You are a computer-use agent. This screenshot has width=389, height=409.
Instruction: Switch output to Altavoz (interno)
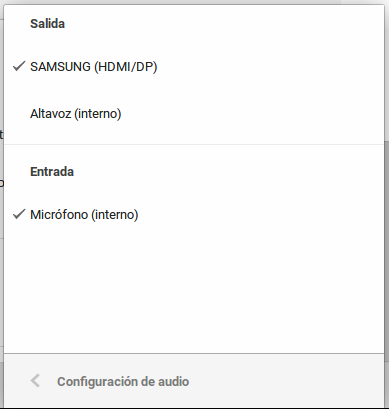pos(194,114)
